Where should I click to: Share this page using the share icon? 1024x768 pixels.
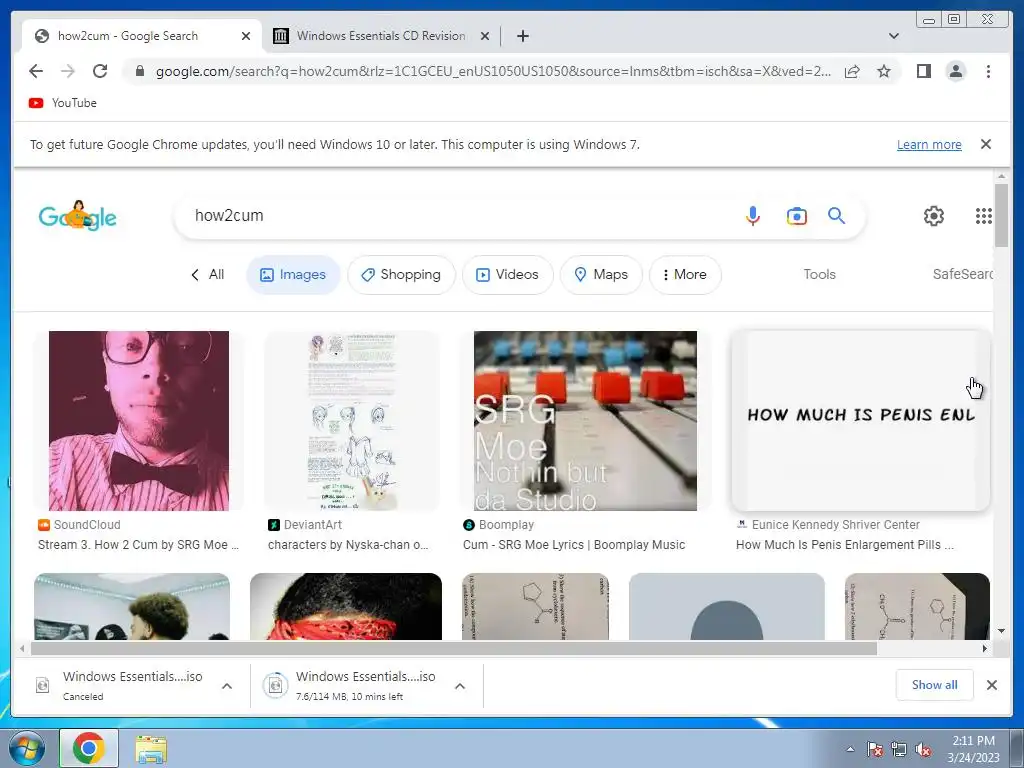[852, 71]
